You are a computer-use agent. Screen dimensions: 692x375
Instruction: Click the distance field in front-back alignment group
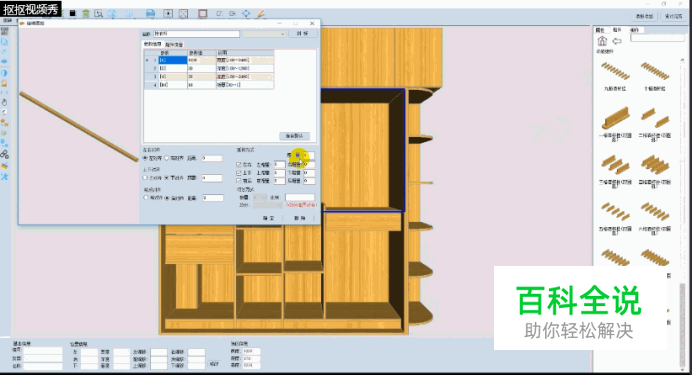[x=213, y=198]
